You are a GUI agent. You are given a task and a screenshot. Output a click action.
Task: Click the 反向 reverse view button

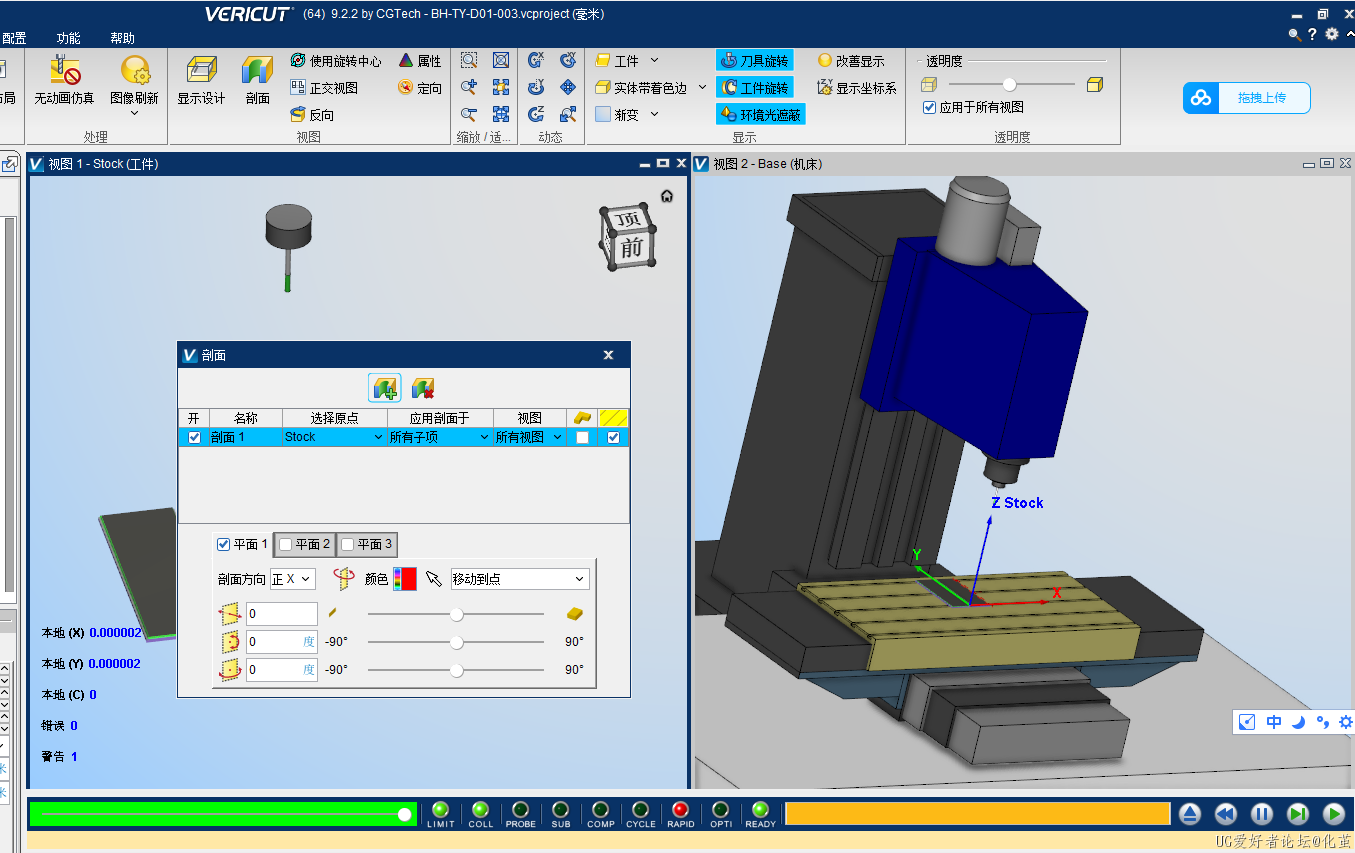coord(312,115)
